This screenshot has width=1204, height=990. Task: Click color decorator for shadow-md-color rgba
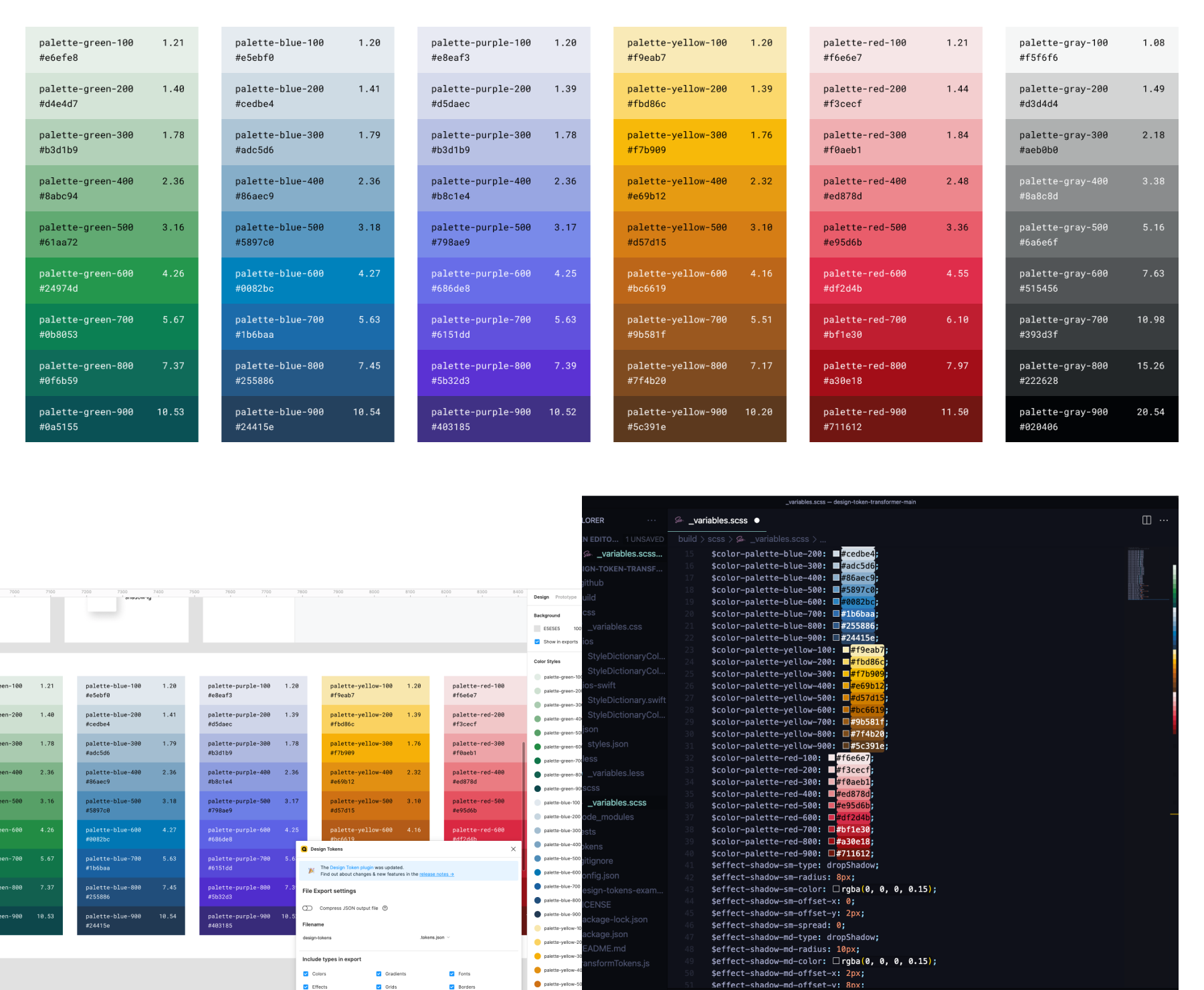coord(836,961)
